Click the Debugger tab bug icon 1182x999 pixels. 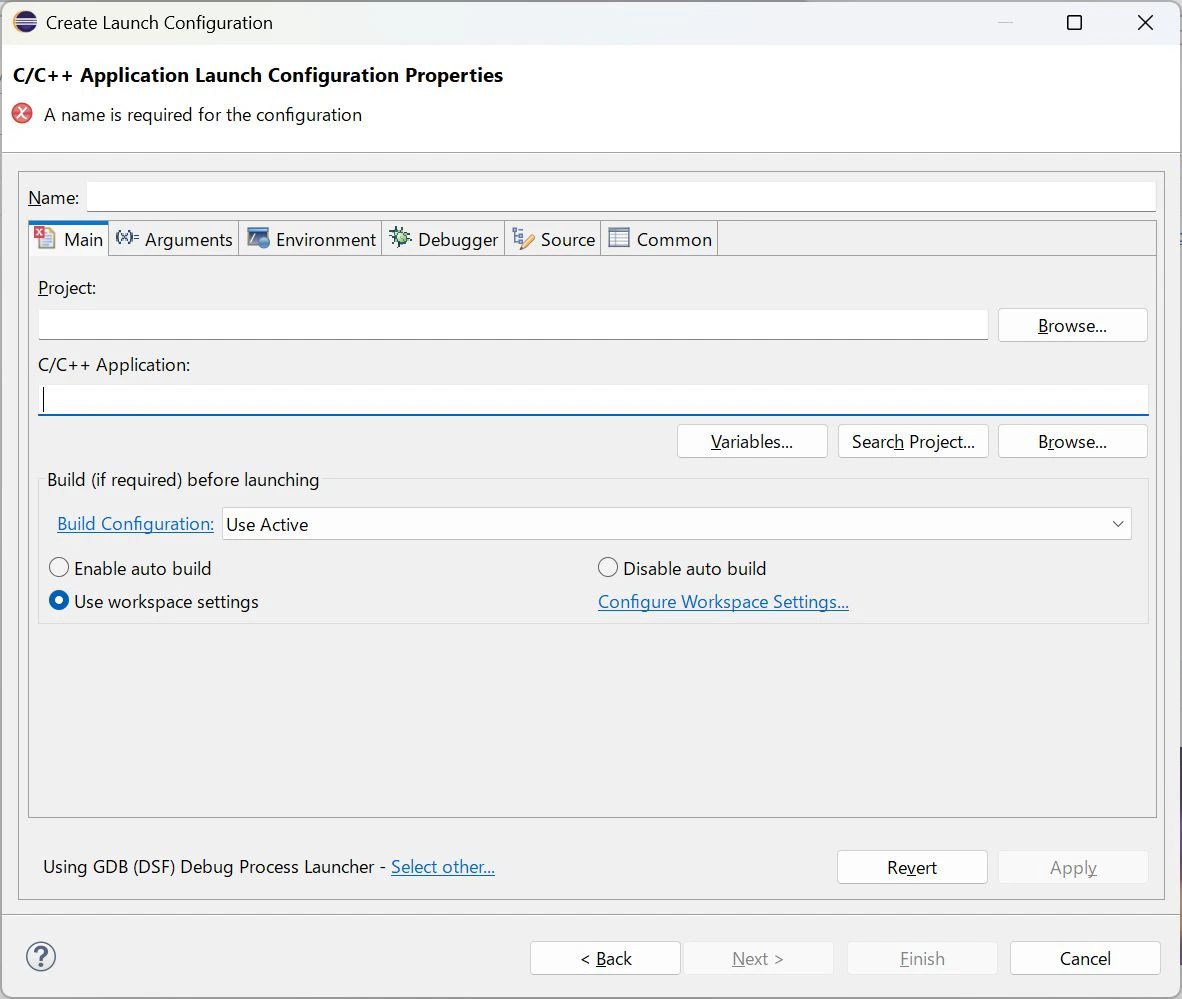pyautogui.click(x=400, y=237)
